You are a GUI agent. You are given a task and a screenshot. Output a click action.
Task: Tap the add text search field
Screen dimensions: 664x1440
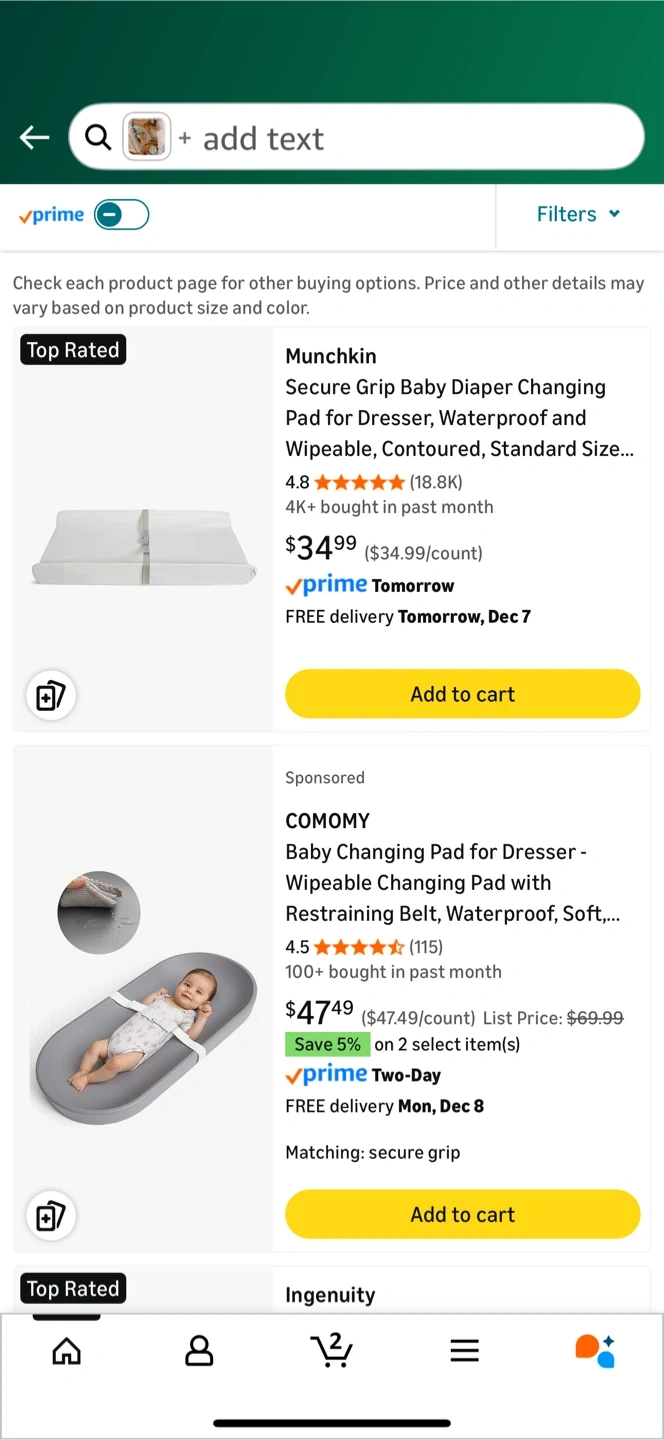click(400, 138)
